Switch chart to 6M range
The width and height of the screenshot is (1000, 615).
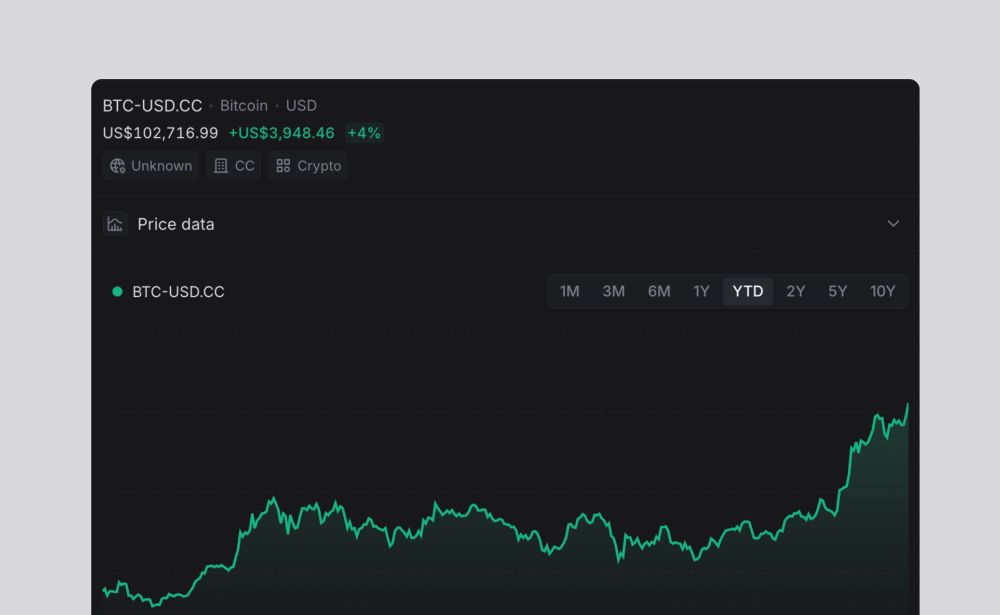[x=659, y=292]
